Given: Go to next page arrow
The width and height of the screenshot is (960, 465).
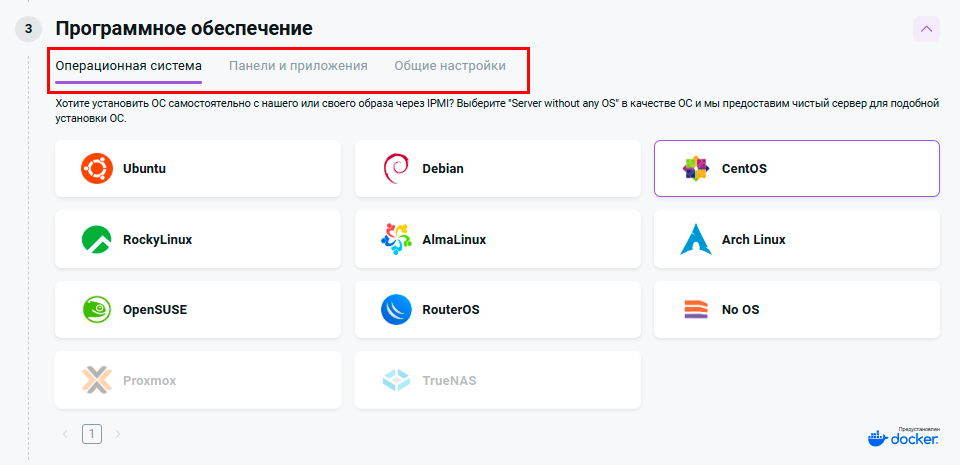Looking at the screenshot, I should (x=117, y=434).
